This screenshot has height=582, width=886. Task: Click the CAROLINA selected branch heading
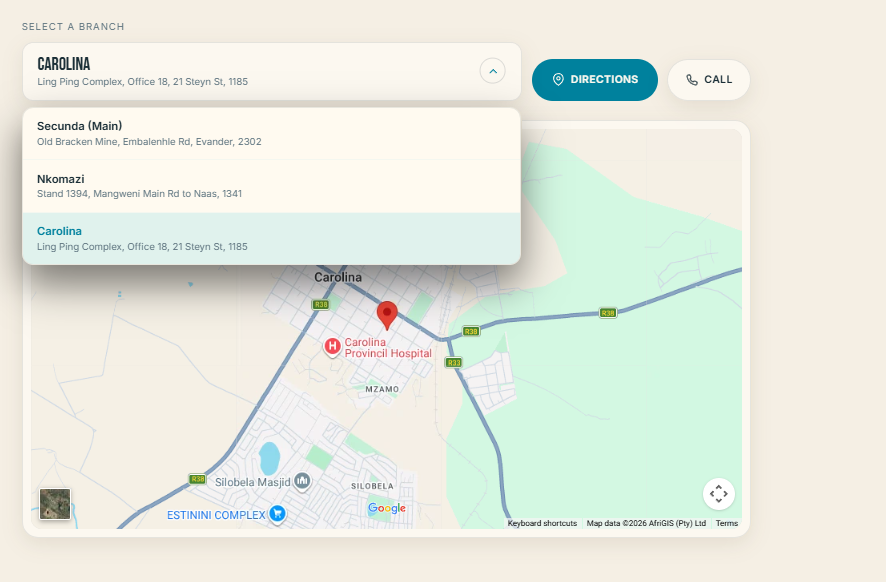point(64,64)
